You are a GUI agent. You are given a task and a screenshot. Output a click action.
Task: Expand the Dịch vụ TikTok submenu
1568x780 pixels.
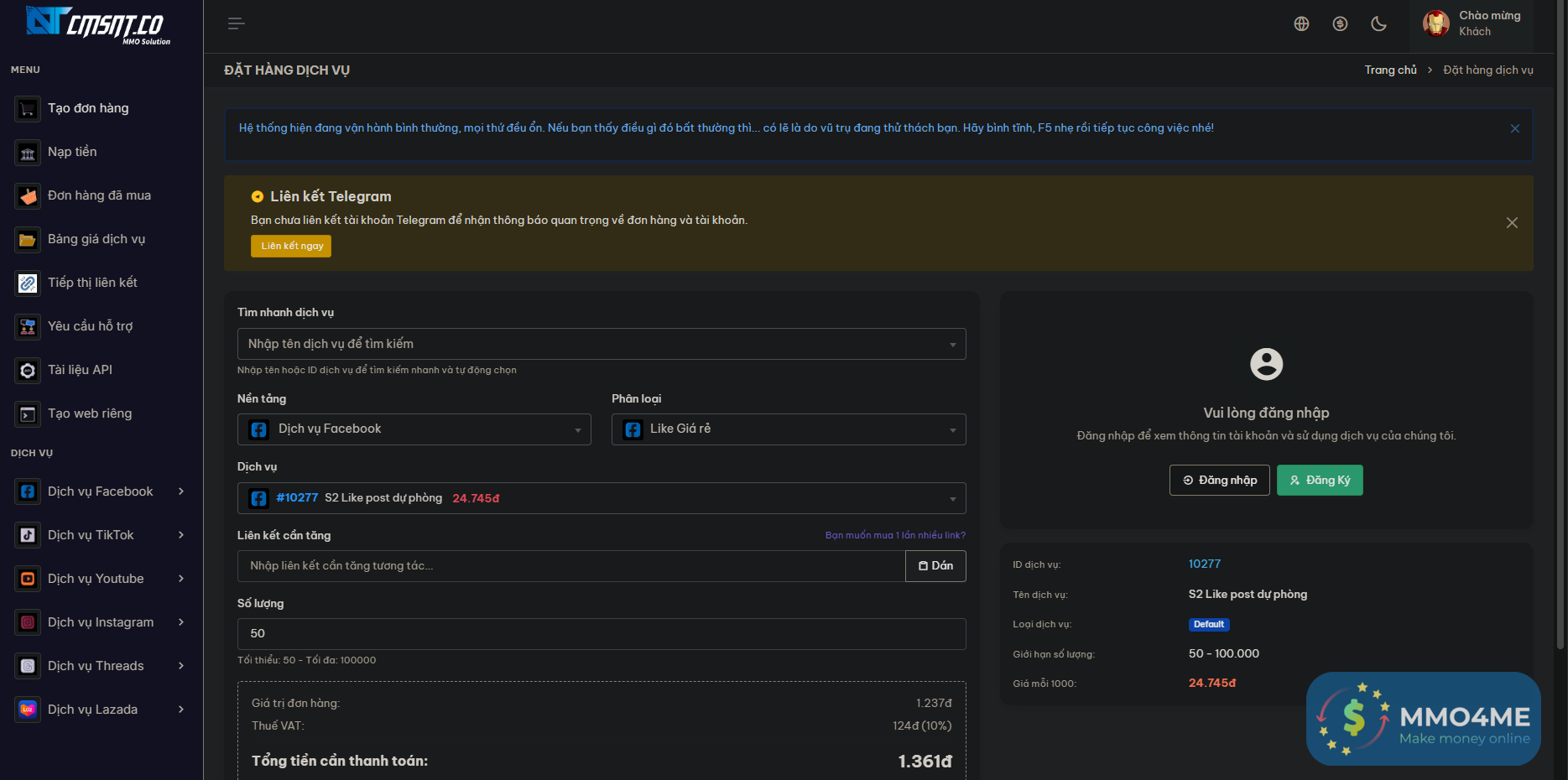tap(181, 535)
